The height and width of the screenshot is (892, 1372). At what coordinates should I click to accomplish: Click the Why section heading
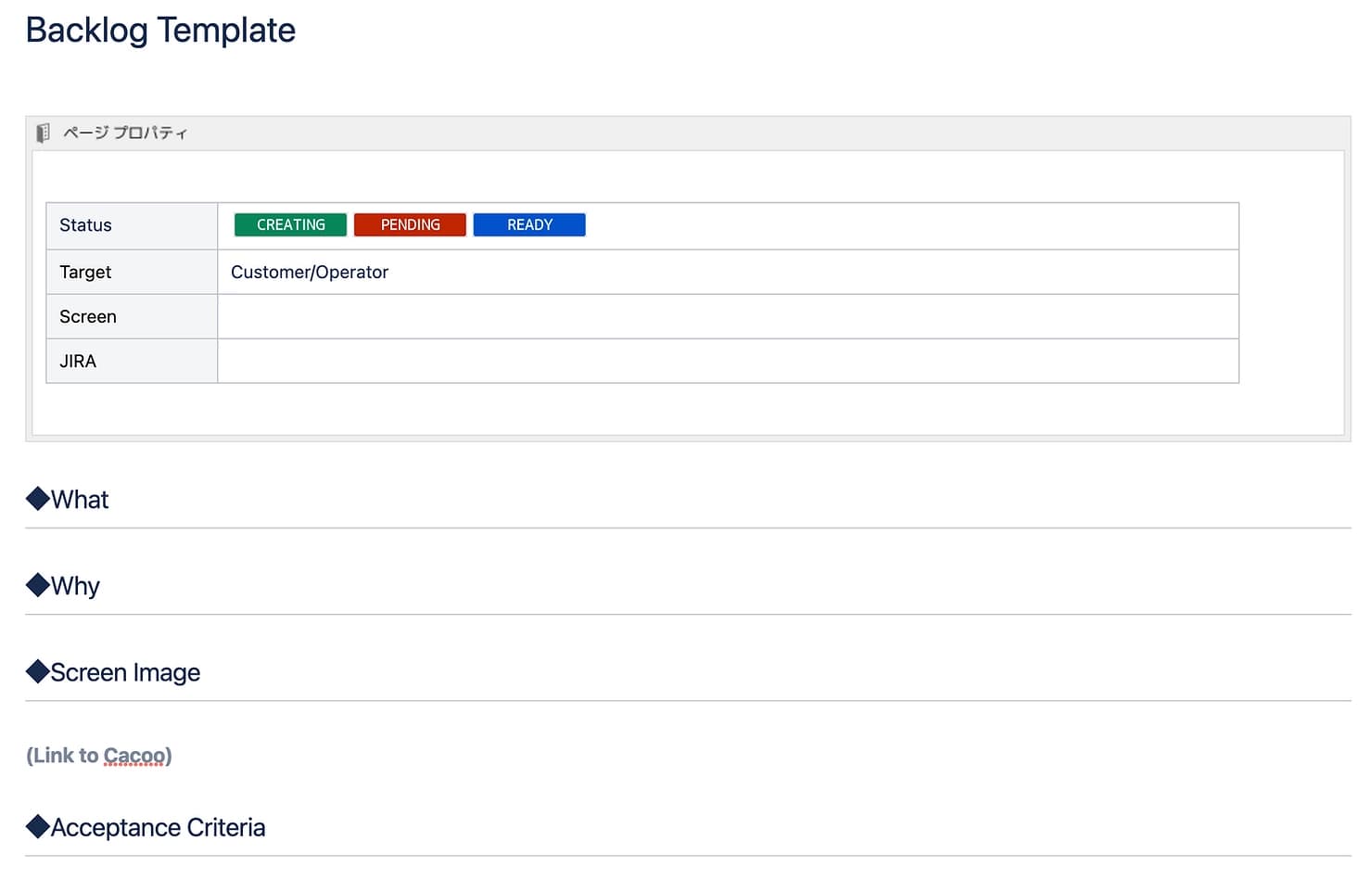(75, 586)
